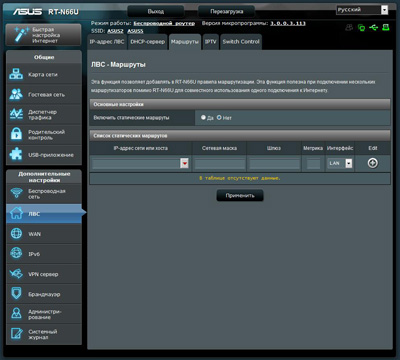This screenshot has width=400, height=360.
Task: Click the green network monitor status icon
Action: 361,27
